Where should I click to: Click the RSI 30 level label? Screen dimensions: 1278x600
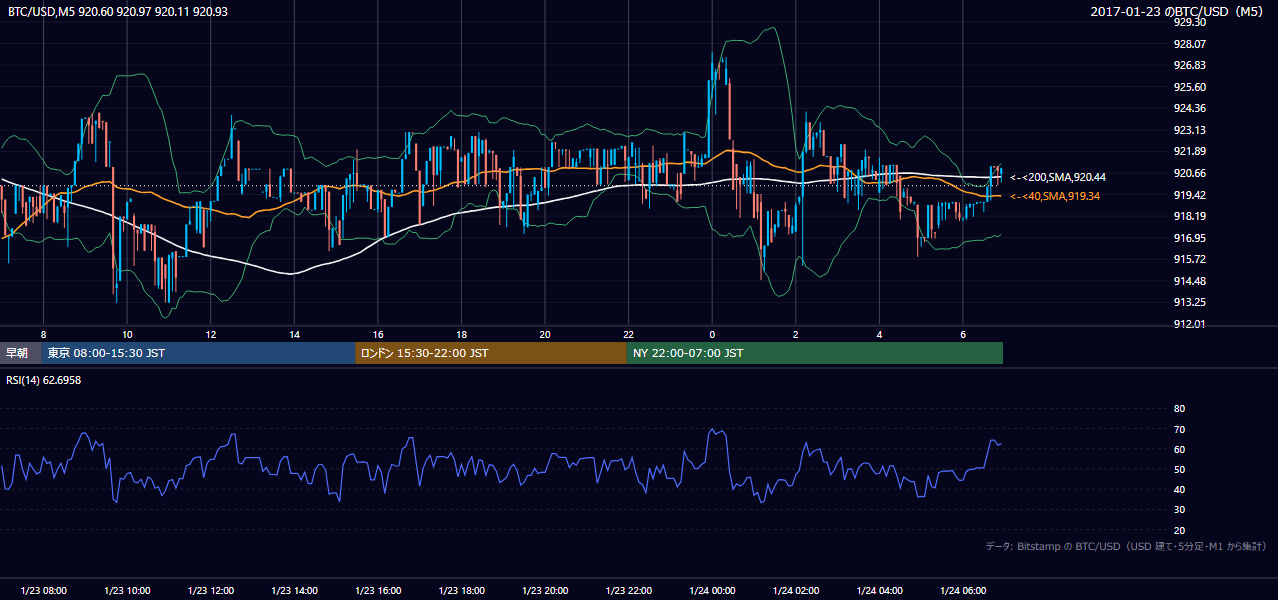[x=1179, y=510]
